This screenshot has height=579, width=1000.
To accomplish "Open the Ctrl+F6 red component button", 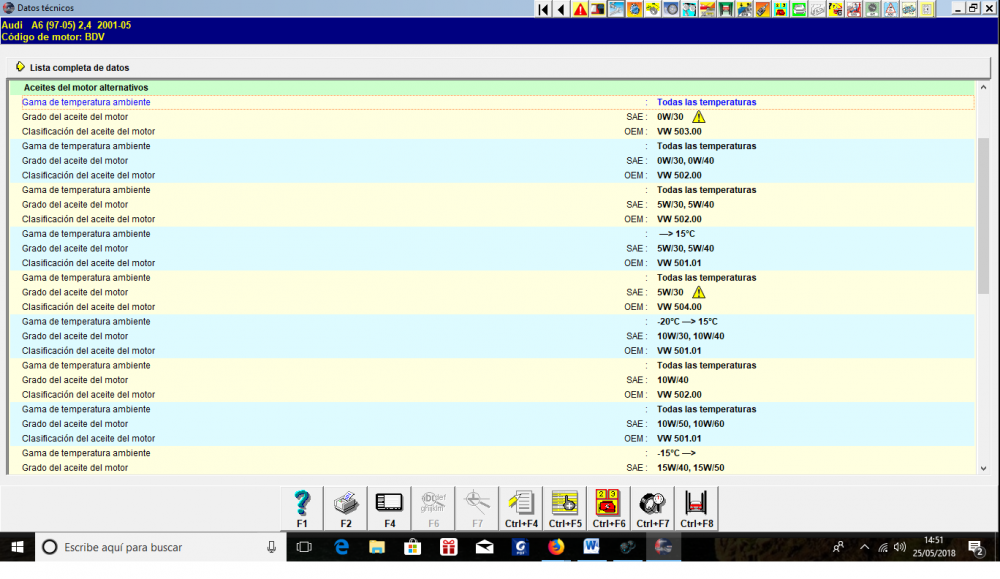I will coord(609,508).
